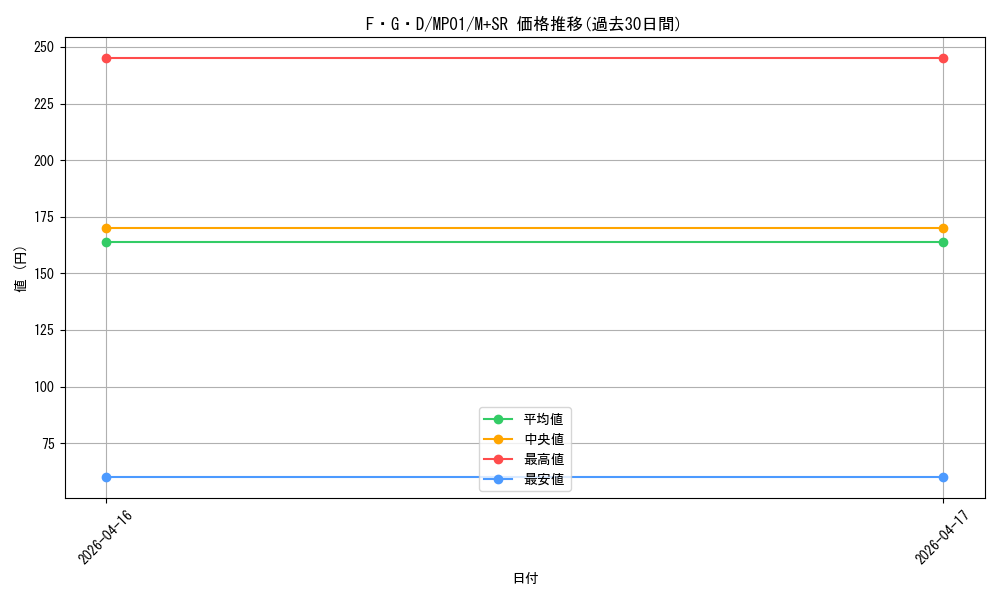Click the y-axis tick label 125
Viewport: 1000px width, 600px height.
point(44,330)
